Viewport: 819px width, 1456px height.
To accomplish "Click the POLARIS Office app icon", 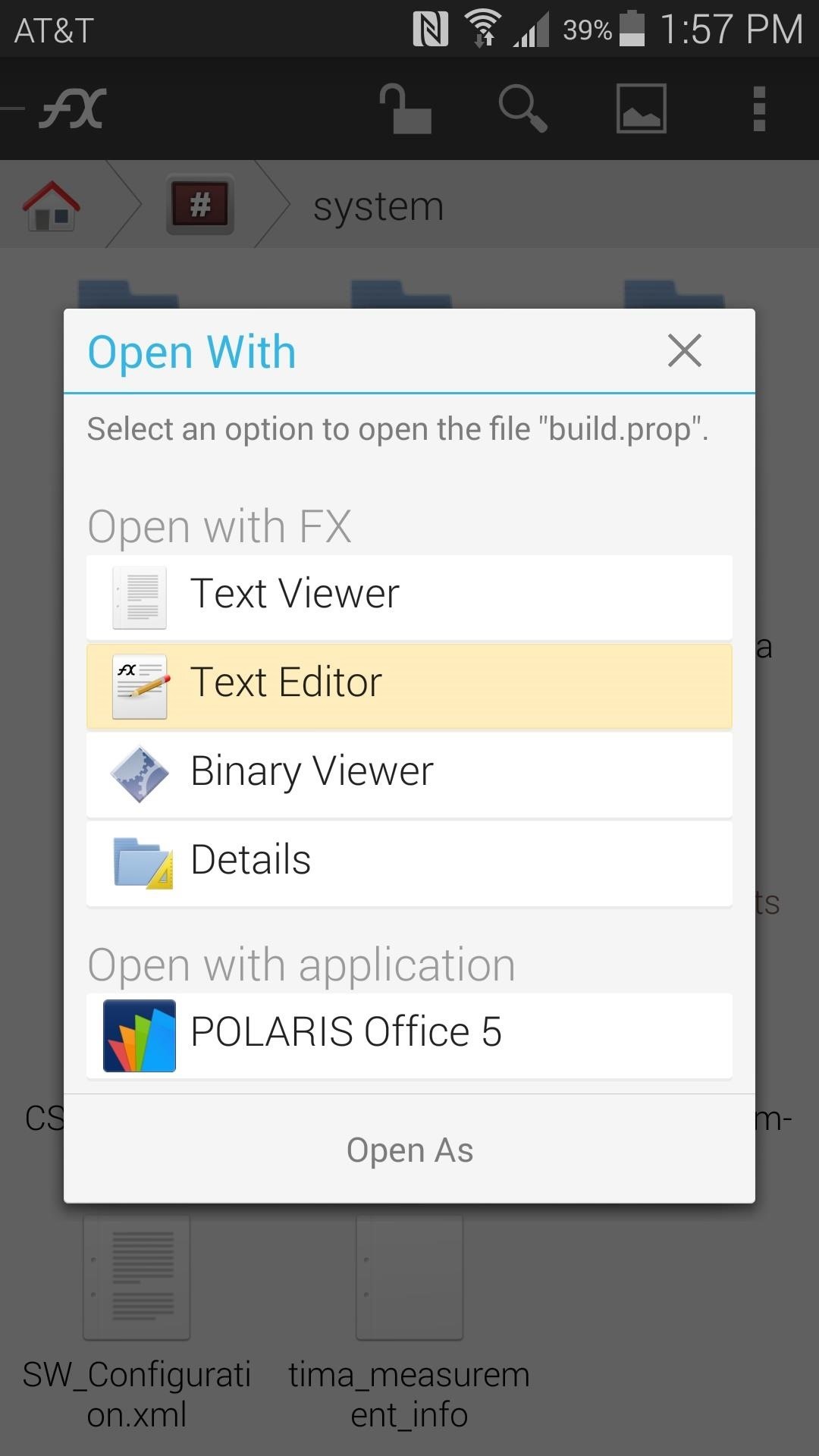I will click(140, 1035).
